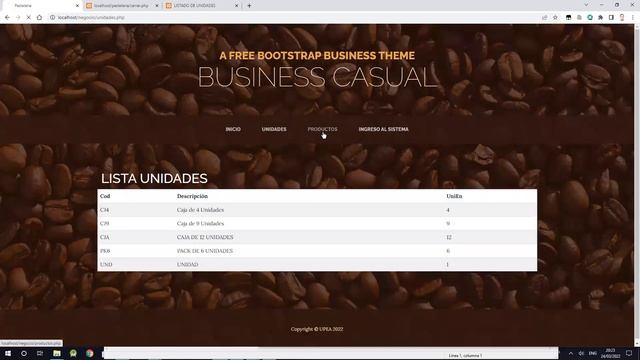Click the localhost address bar

coord(294,18)
